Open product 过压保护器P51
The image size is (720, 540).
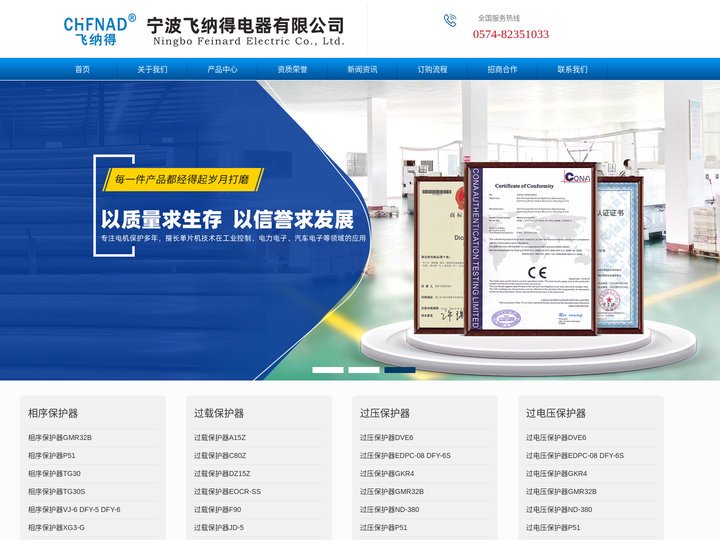click(x=383, y=528)
